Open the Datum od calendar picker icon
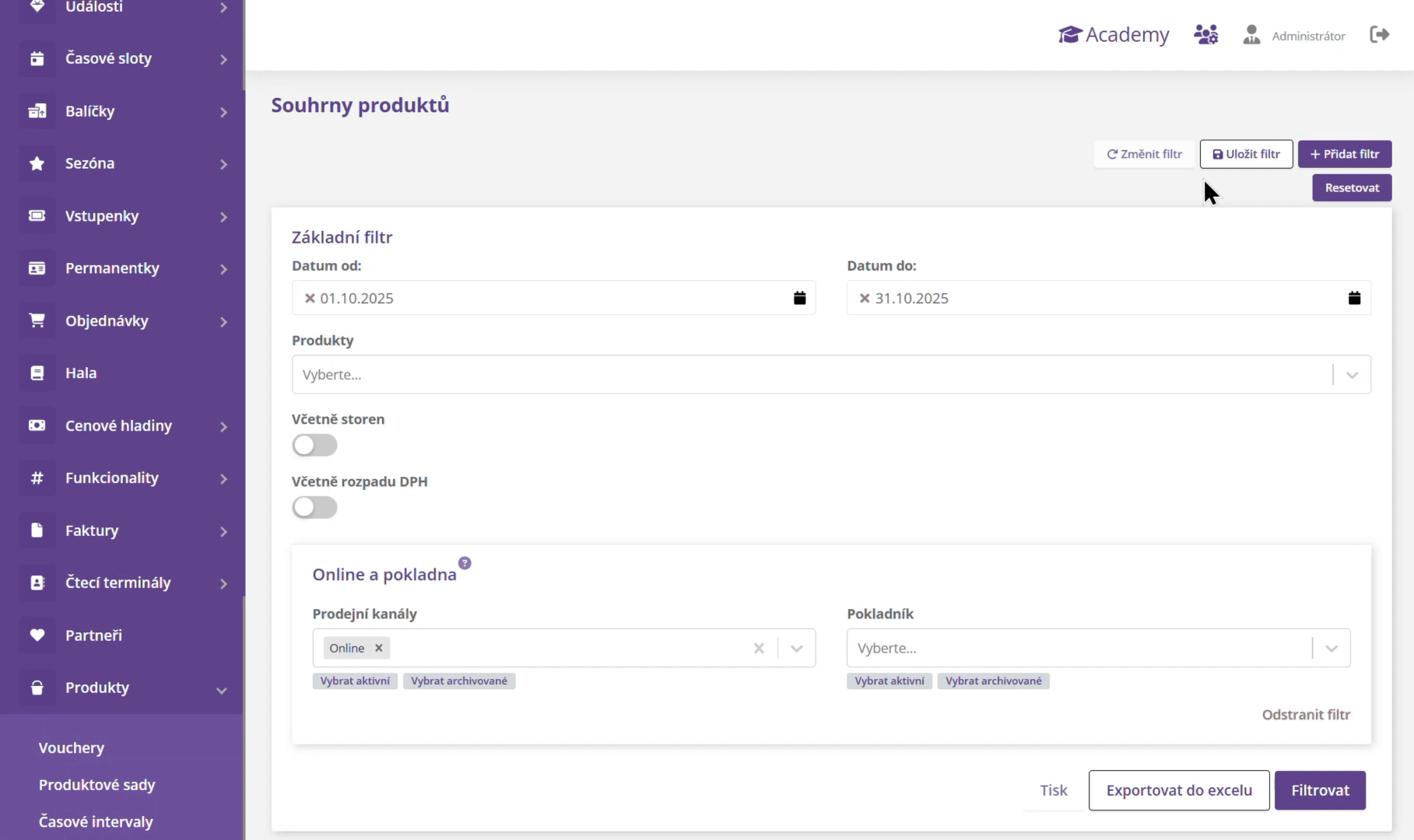 click(799, 298)
